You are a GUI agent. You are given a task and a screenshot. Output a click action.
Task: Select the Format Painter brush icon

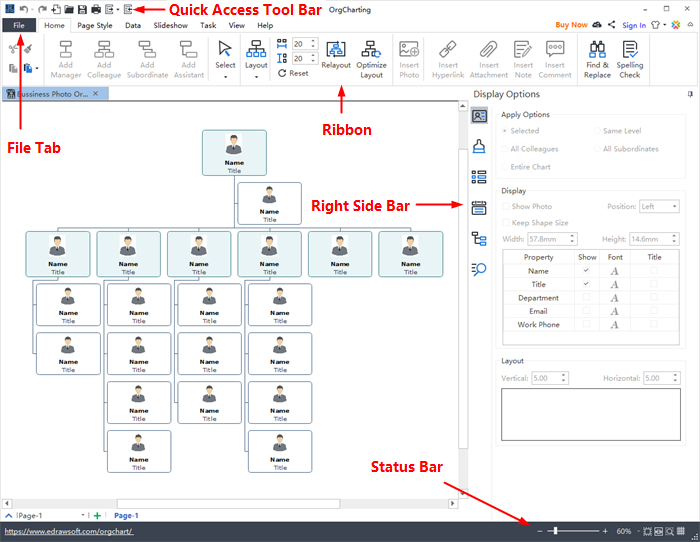pos(29,49)
